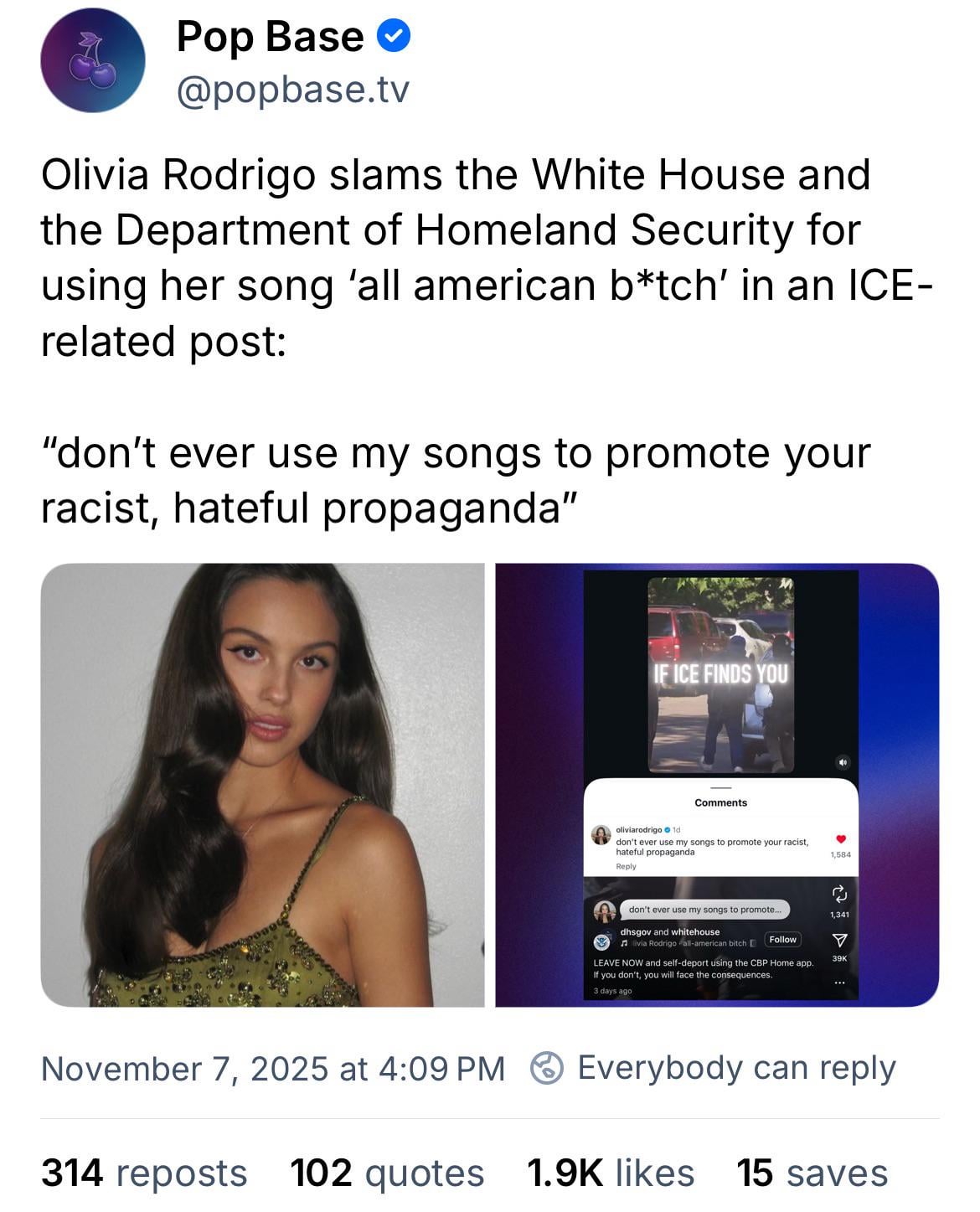The width and height of the screenshot is (980, 1212).
Task: View the 102 quotes list
Action: 387,1173
